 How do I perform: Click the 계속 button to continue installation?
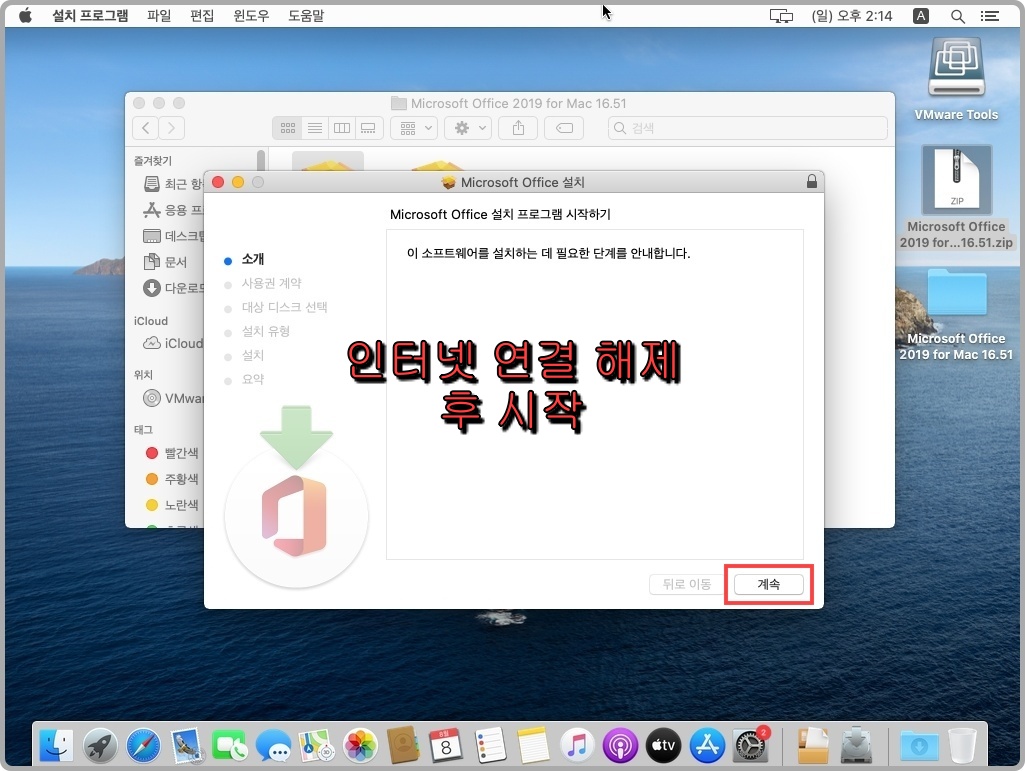(768, 584)
